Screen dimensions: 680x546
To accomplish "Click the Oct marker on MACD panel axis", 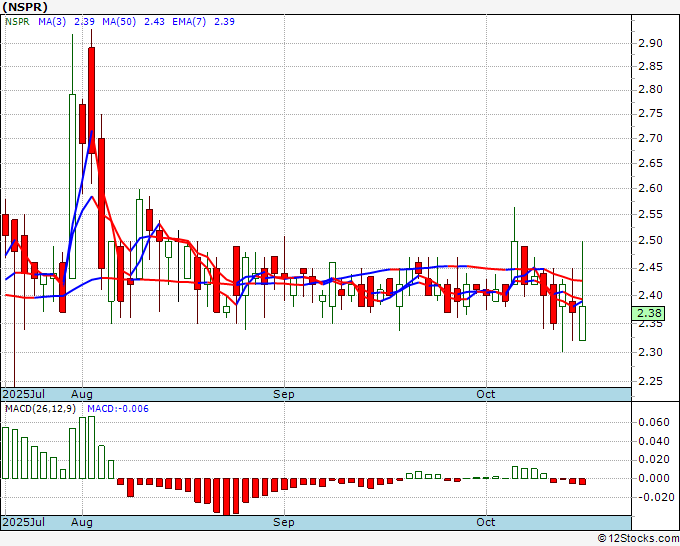I will point(486,522).
